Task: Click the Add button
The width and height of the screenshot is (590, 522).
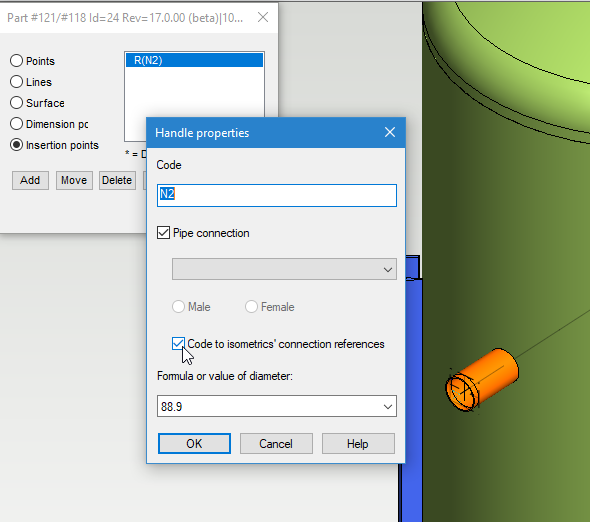Action: point(30,180)
